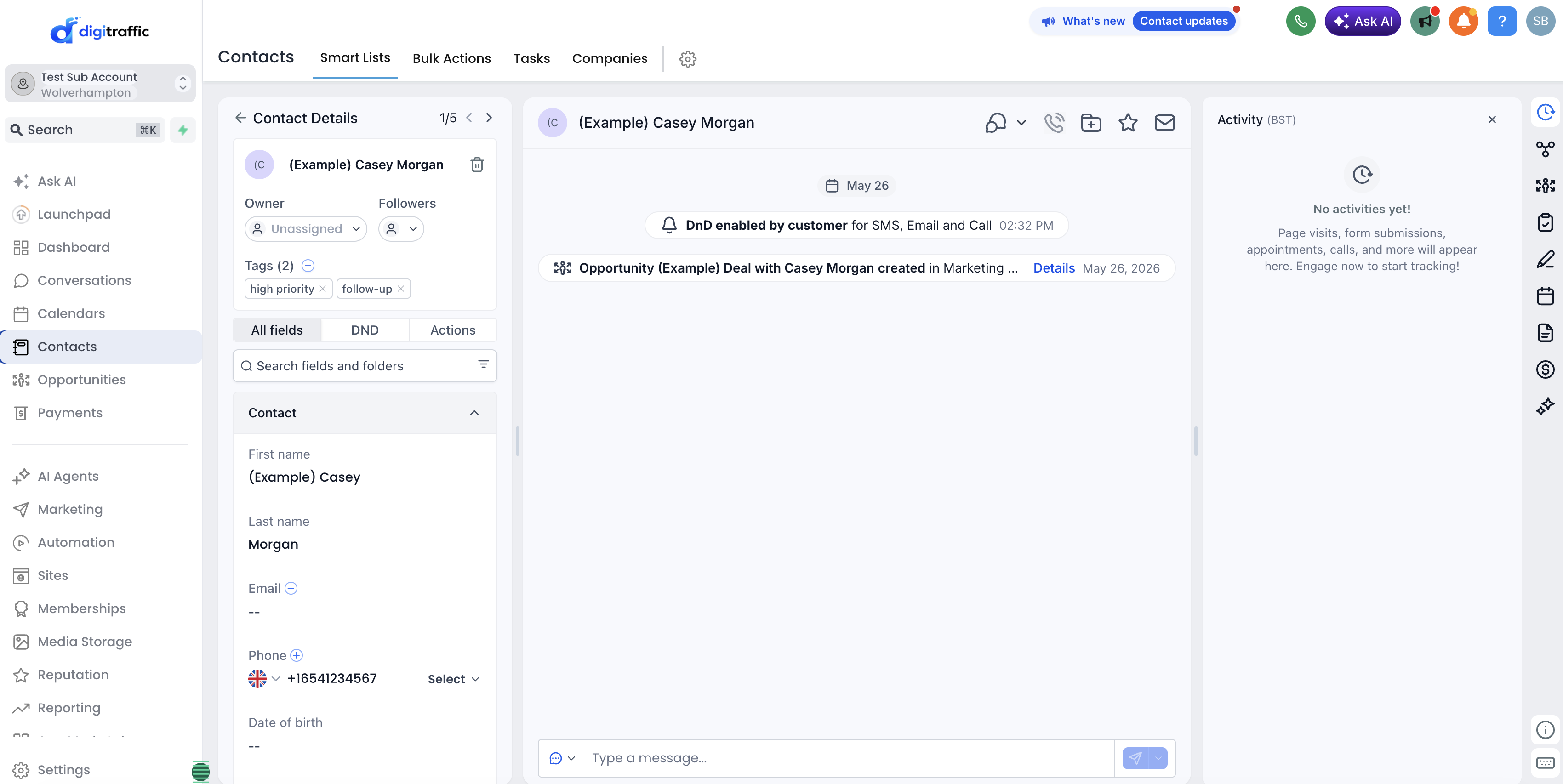Click the sidebar Search box
The image size is (1563, 784).
(84, 130)
